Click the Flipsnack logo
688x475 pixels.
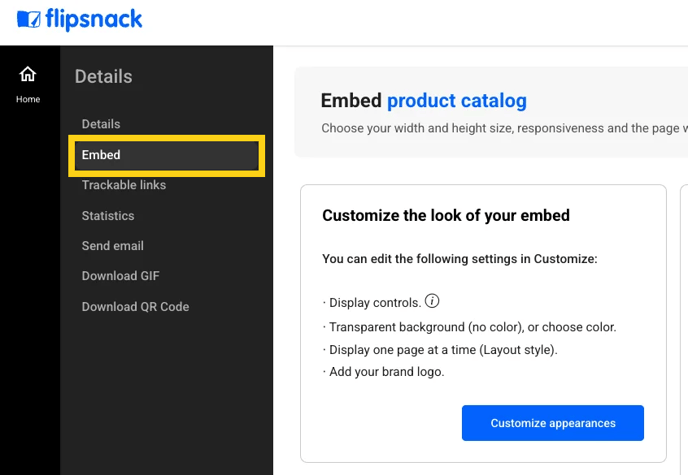(x=79, y=20)
